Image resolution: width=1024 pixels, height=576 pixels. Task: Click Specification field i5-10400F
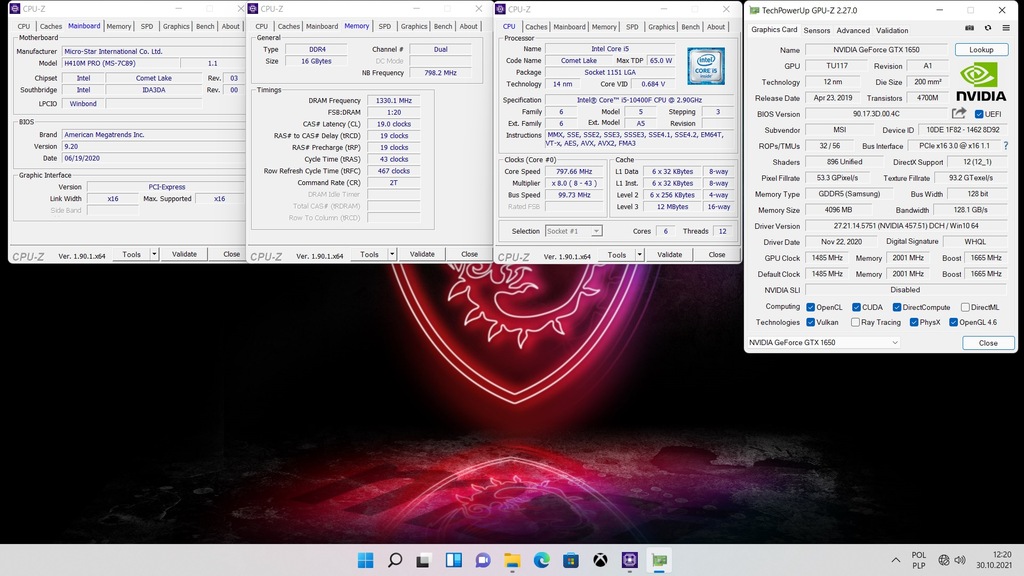pos(639,100)
